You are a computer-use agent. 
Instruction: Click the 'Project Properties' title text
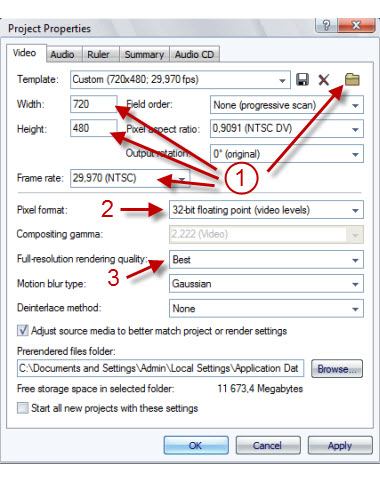tap(49, 29)
